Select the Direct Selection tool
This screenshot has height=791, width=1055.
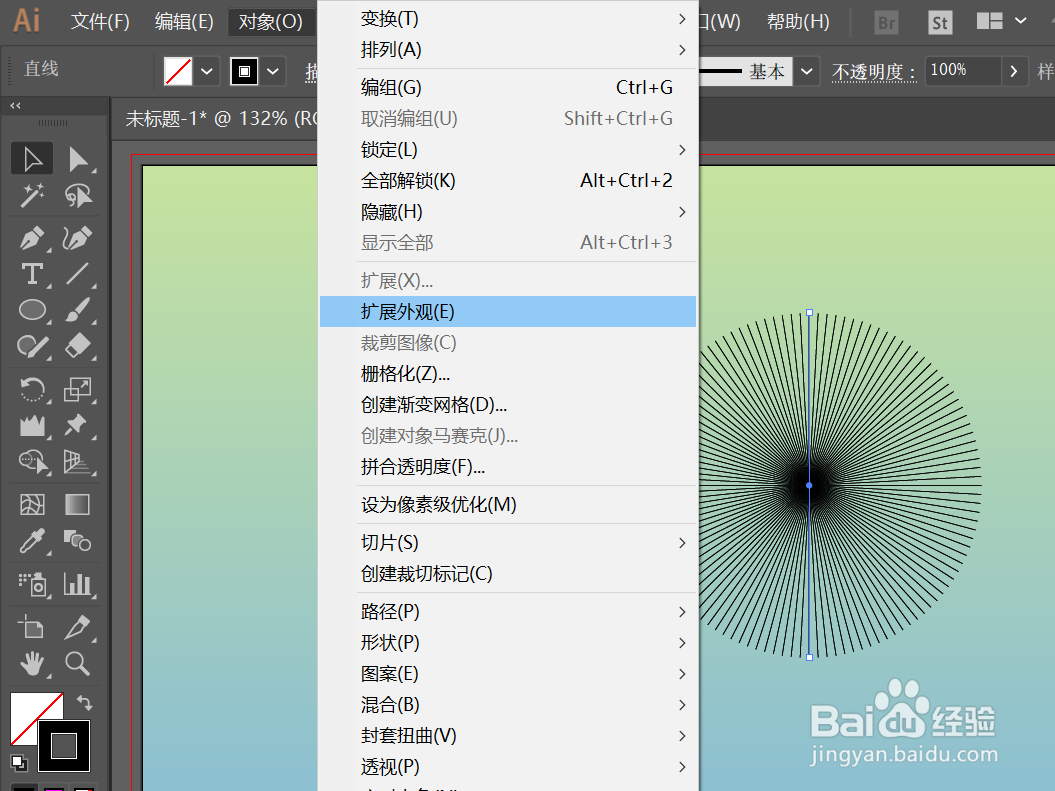pos(78,159)
